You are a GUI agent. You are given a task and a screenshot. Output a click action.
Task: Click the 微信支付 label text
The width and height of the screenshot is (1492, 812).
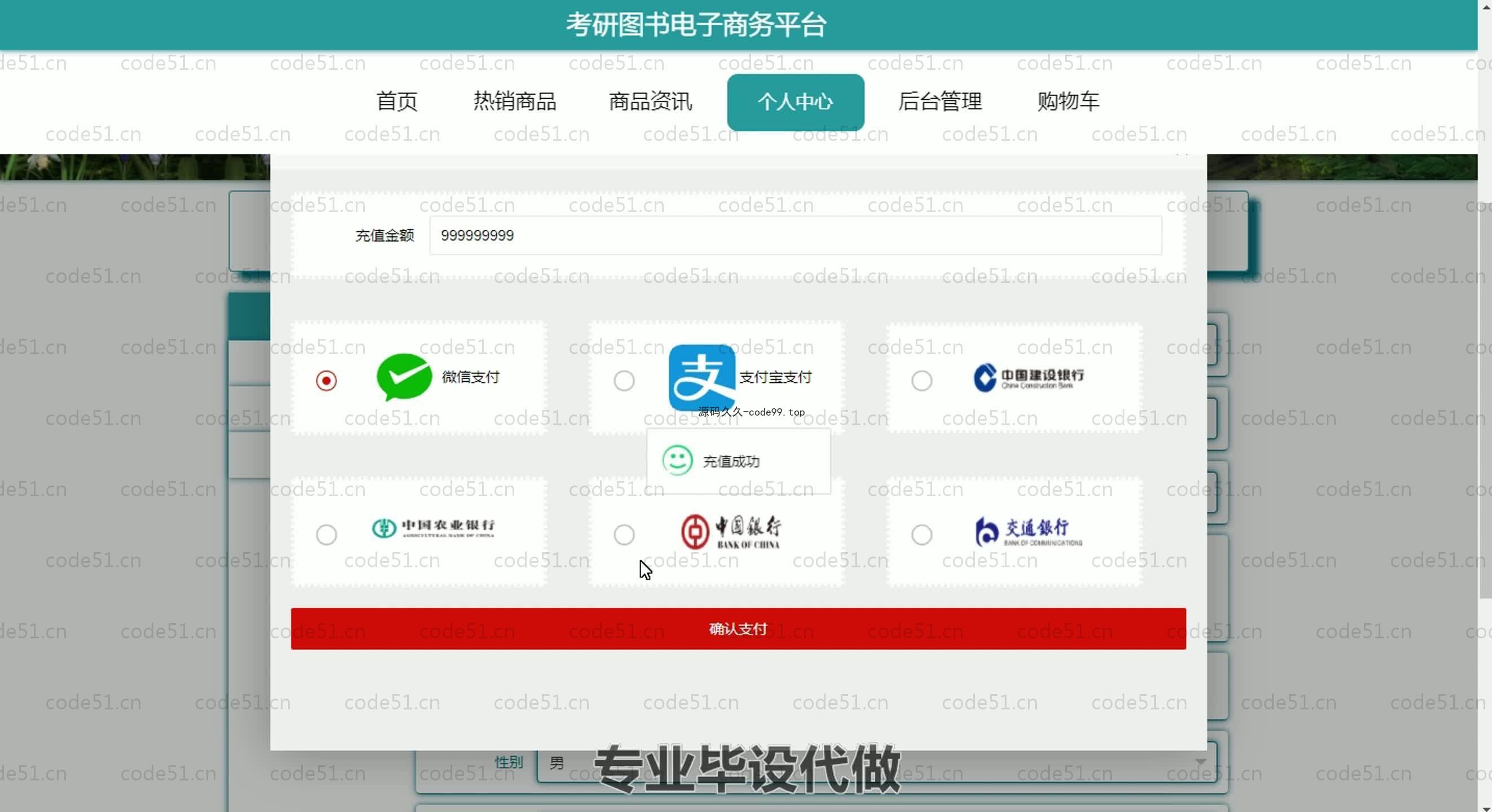coord(470,377)
